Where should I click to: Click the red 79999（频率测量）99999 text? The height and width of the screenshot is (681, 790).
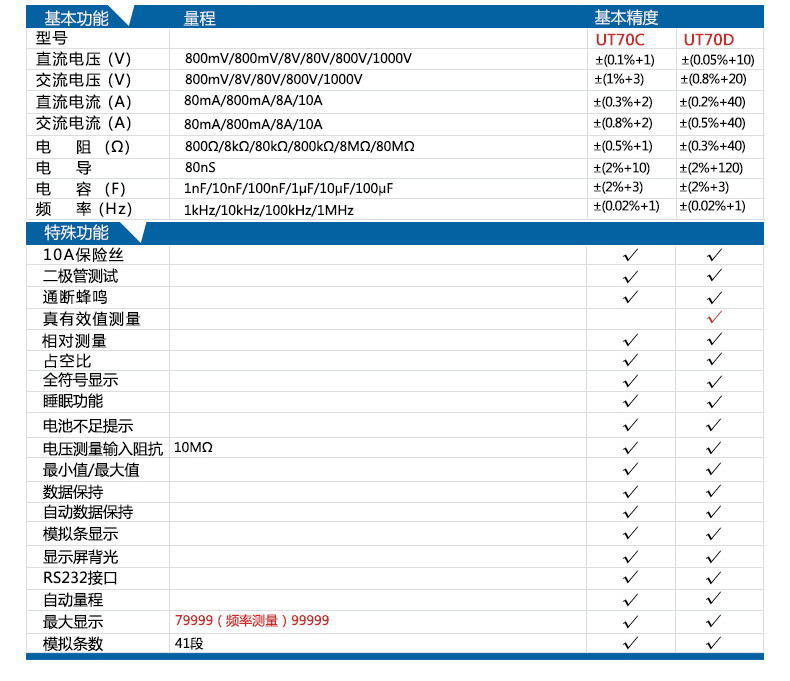[x=252, y=620]
